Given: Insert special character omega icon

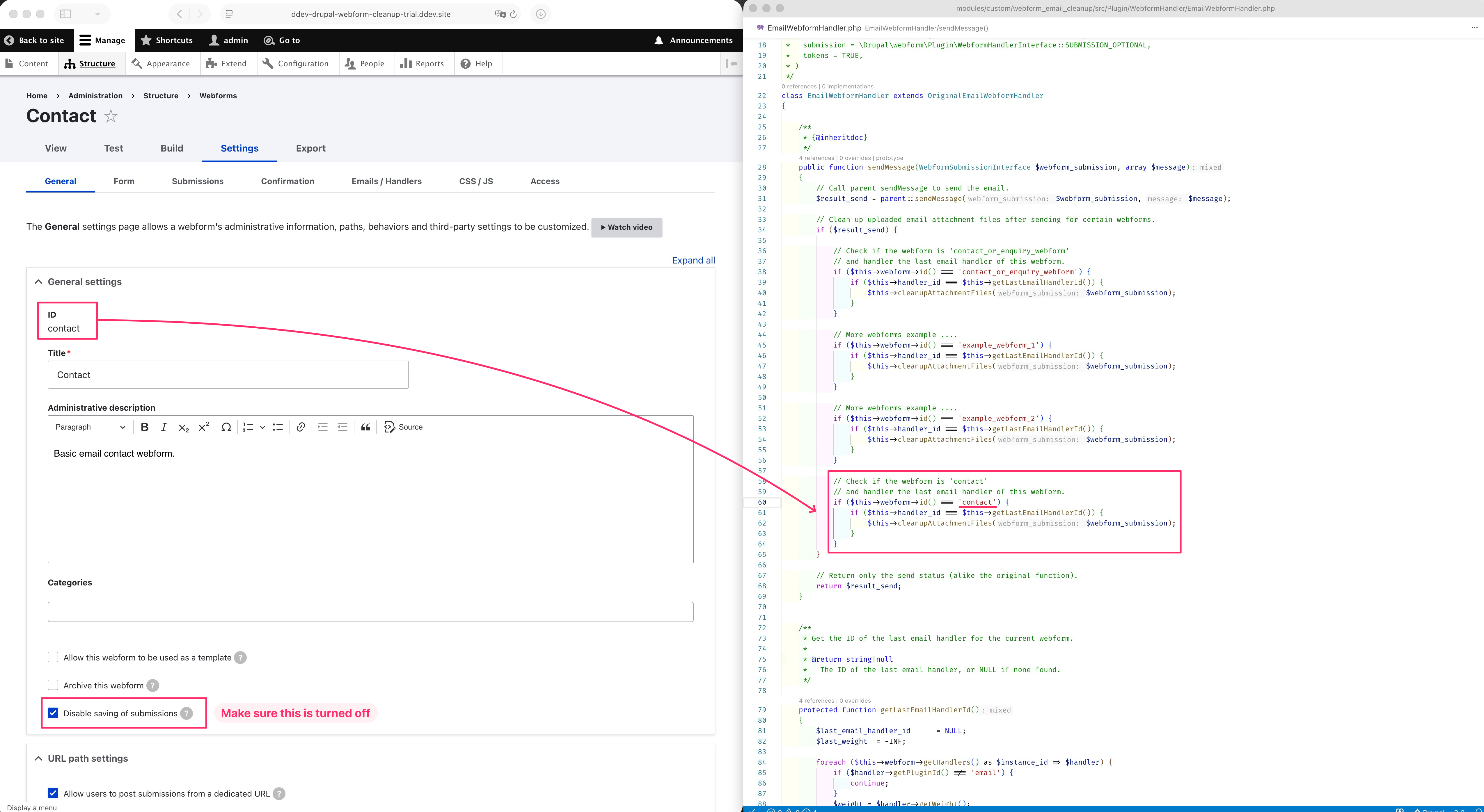Looking at the screenshot, I should tap(226, 427).
